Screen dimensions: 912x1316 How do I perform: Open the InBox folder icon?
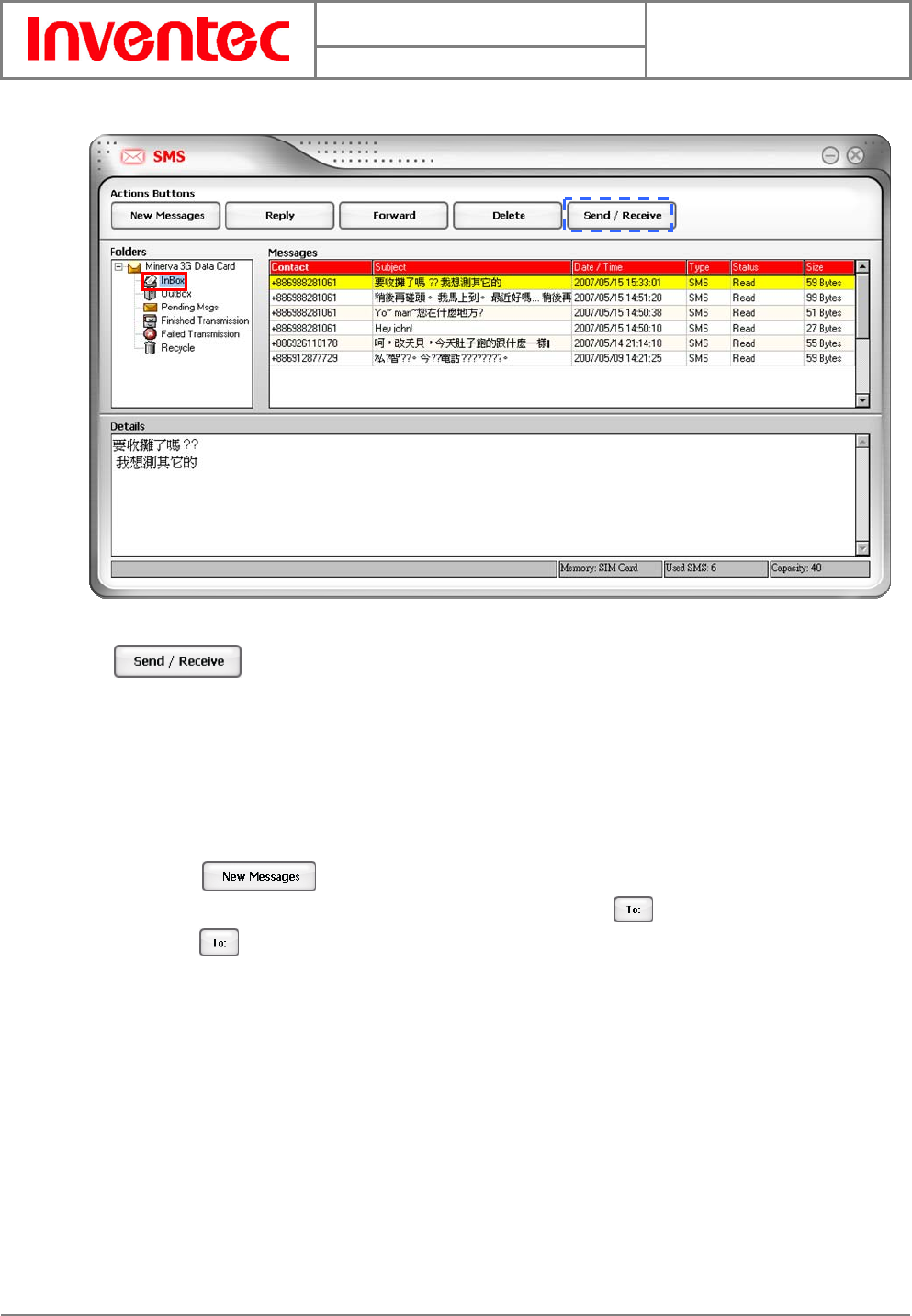click(x=151, y=281)
